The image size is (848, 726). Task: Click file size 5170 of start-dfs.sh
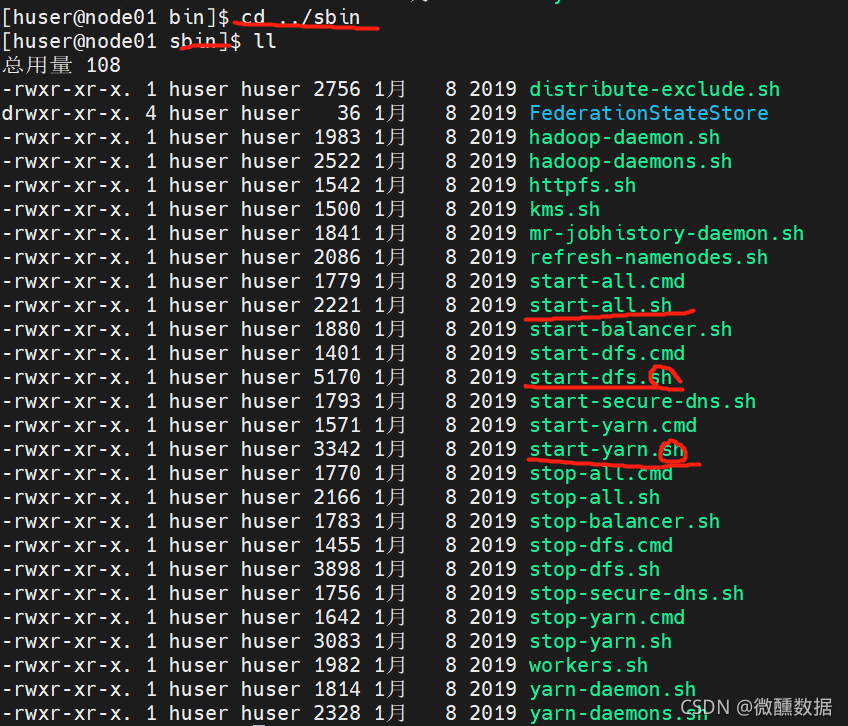coord(337,378)
